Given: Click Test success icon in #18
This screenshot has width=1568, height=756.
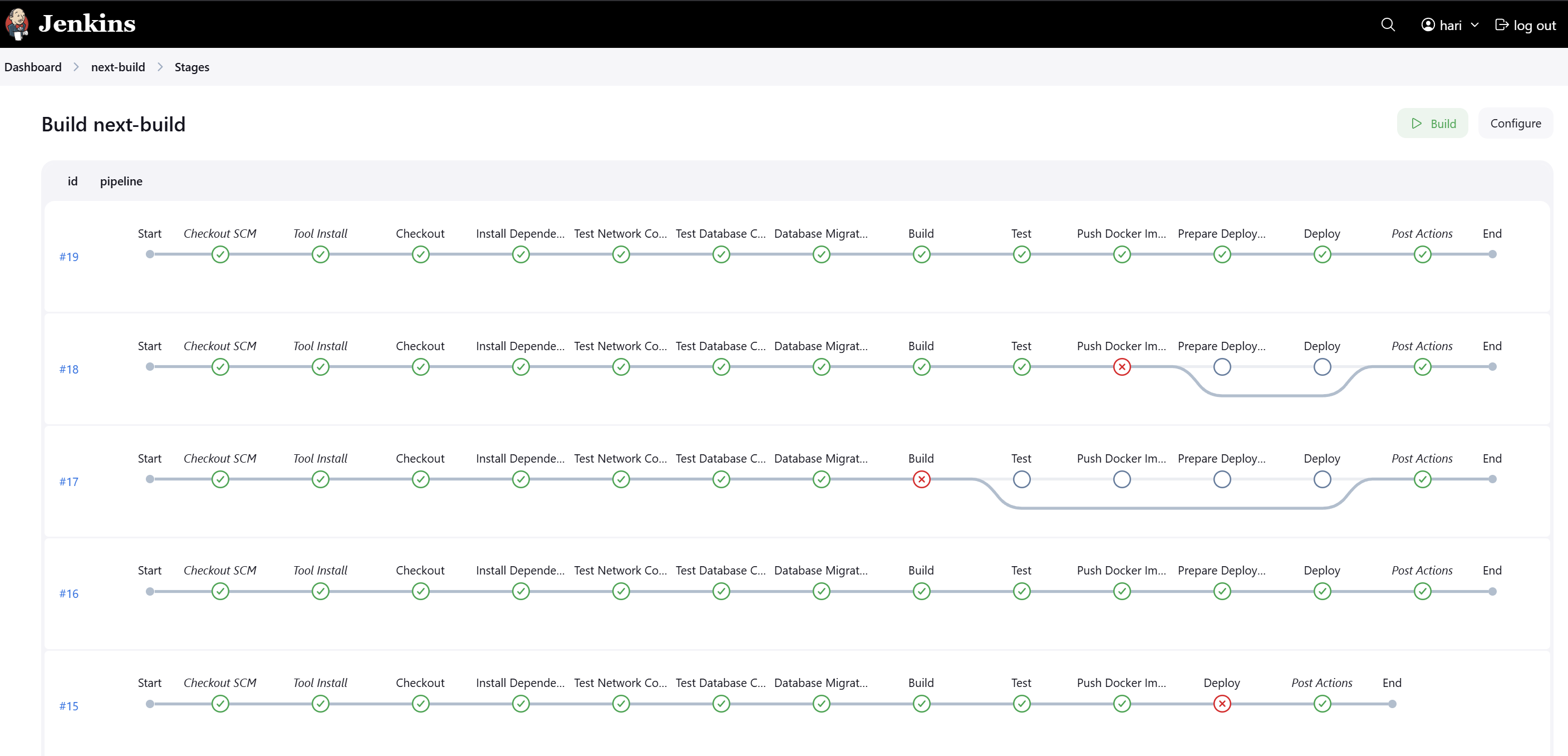Looking at the screenshot, I should click(1022, 367).
